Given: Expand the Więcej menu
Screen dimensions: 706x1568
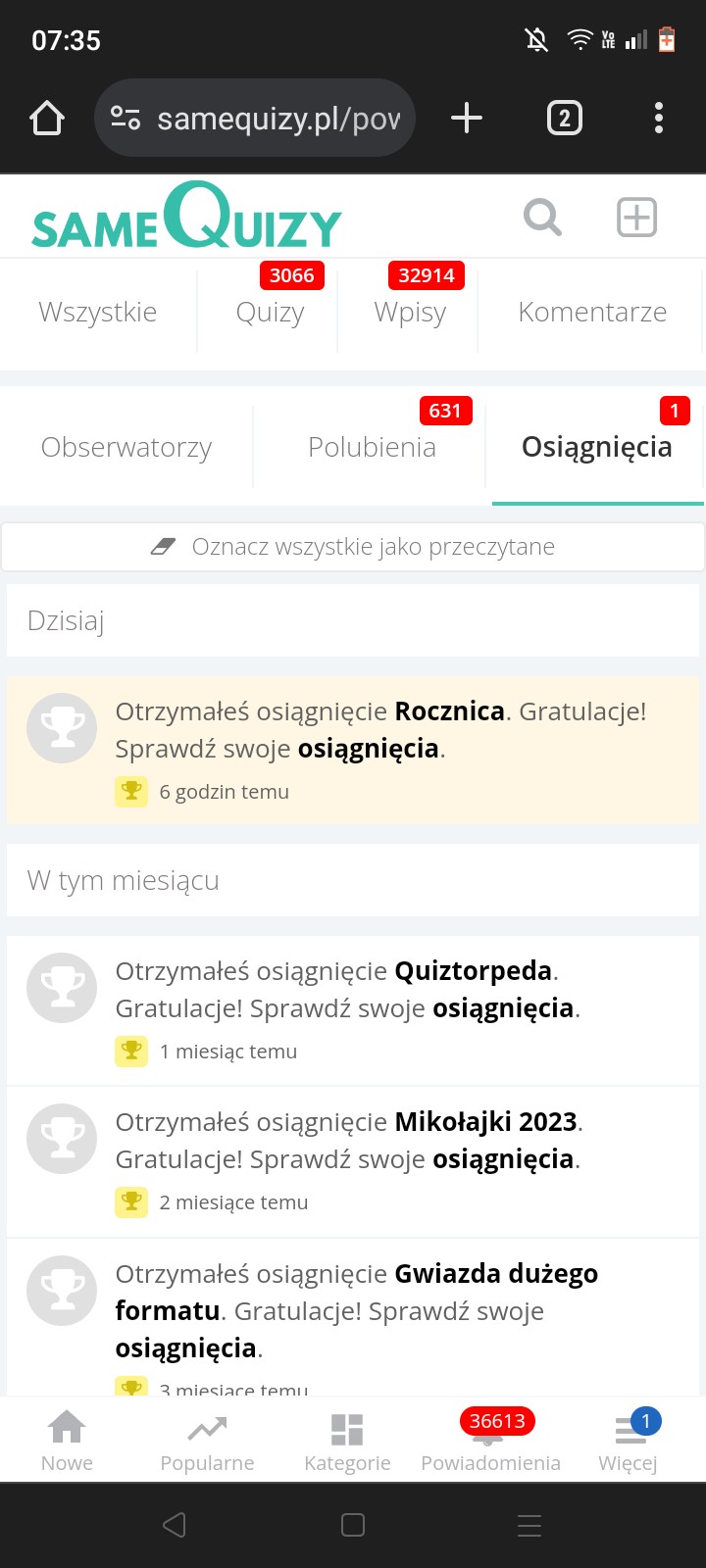Looking at the screenshot, I should tap(629, 1441).
